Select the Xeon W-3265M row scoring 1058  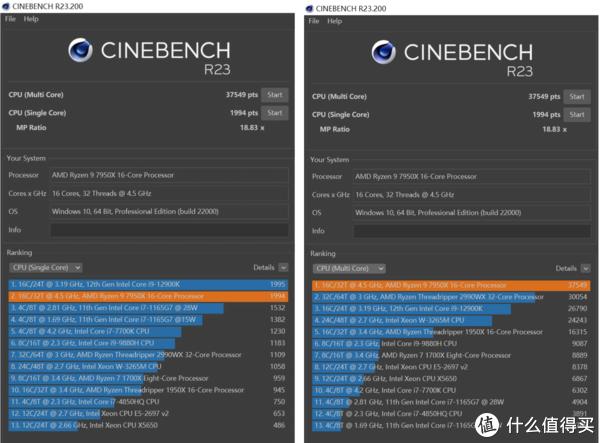click(x=148, y=366)
